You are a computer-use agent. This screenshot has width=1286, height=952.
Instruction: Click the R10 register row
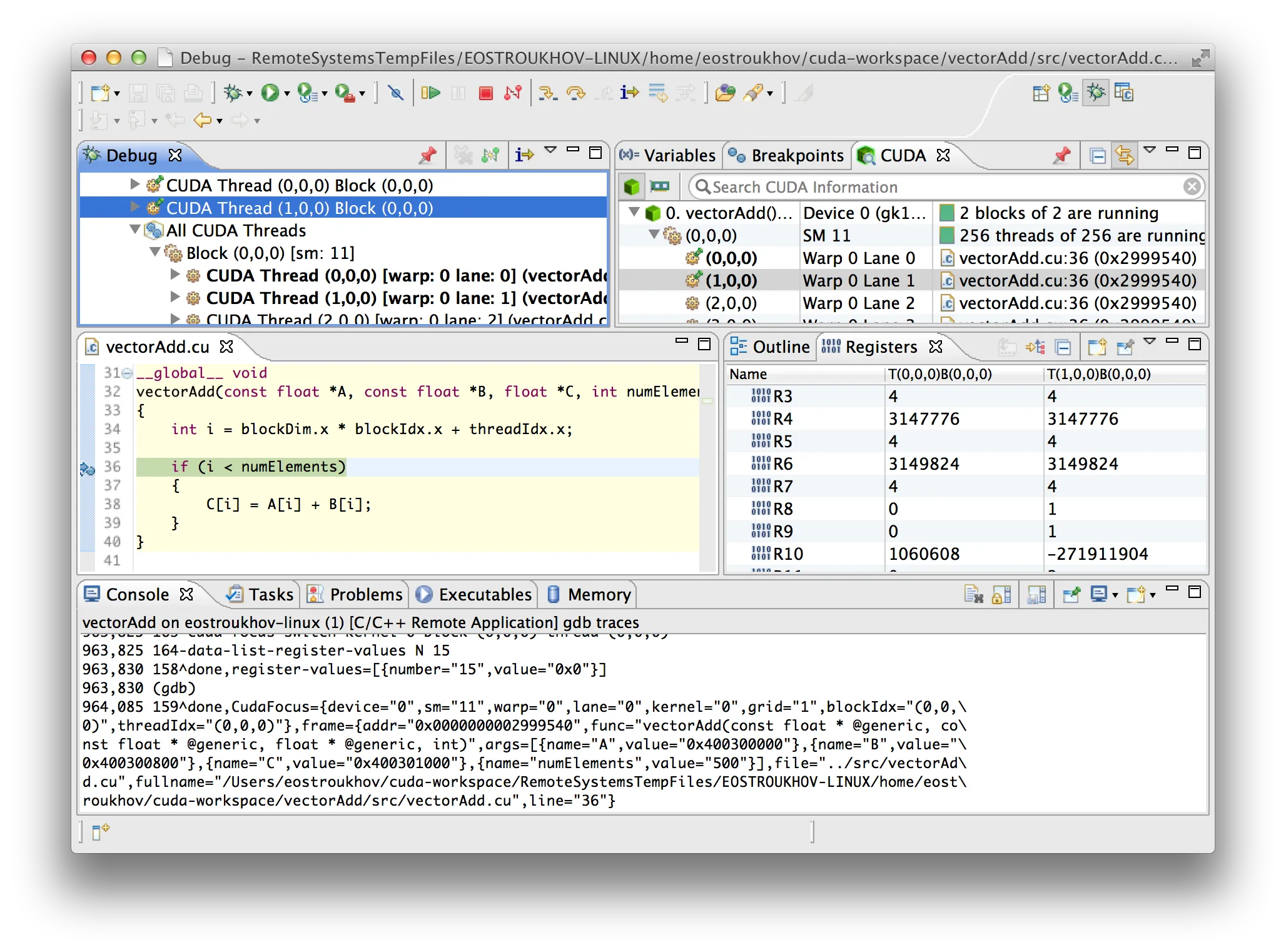pos(966,554)
